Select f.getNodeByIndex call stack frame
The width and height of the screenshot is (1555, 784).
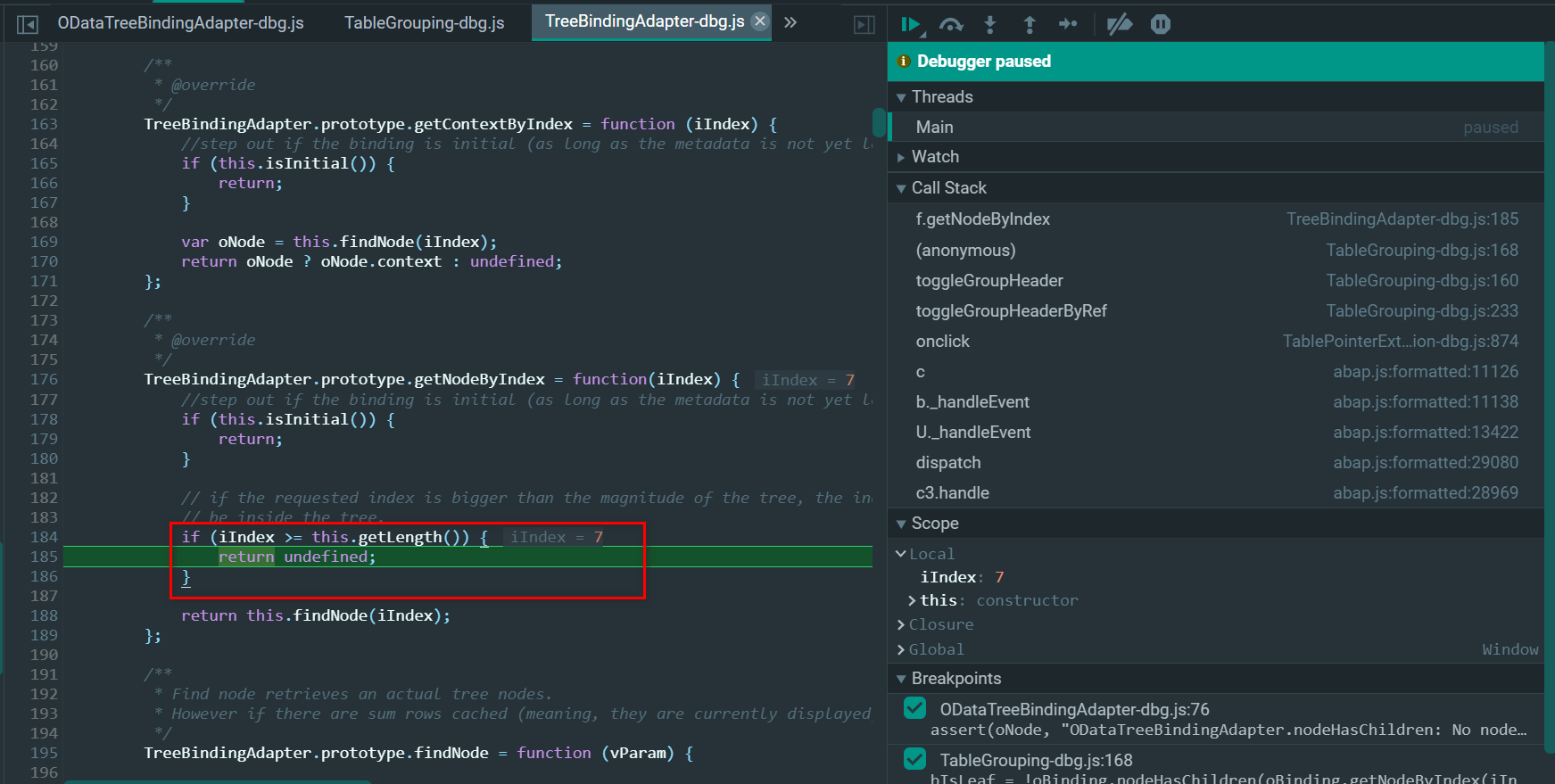pos(1216,219)
